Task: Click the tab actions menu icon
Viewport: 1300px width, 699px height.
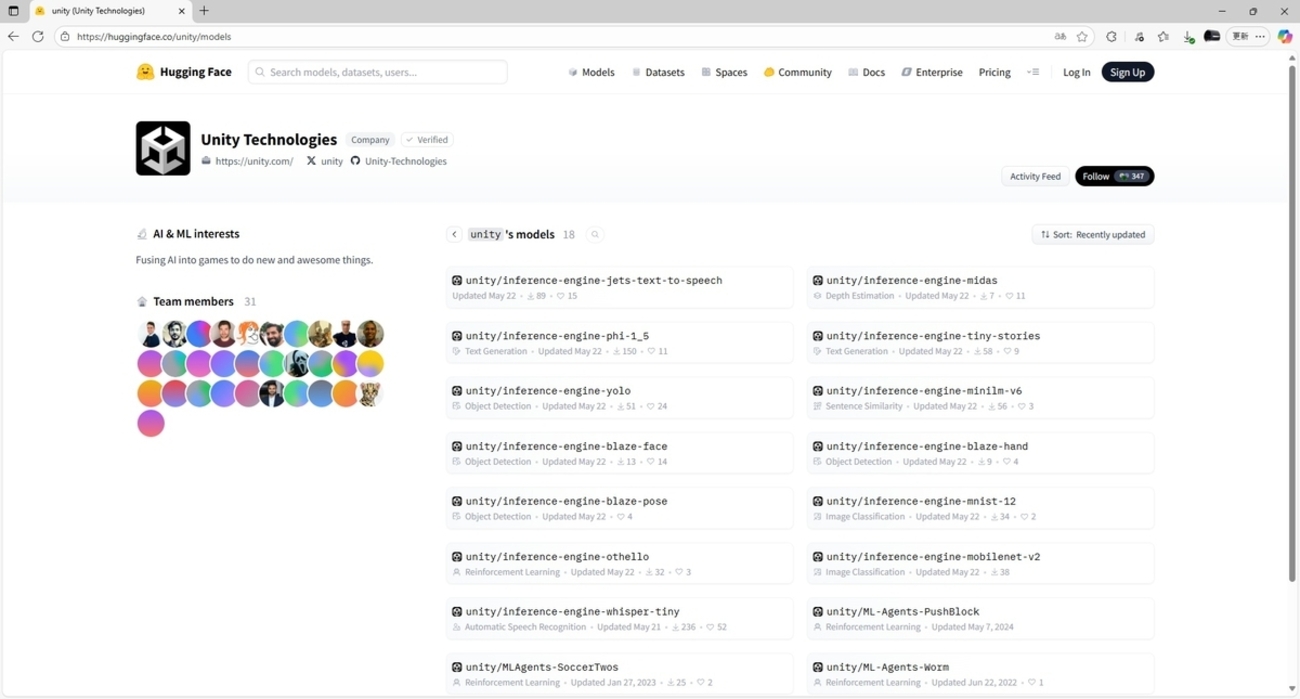Action: point(13,11)
